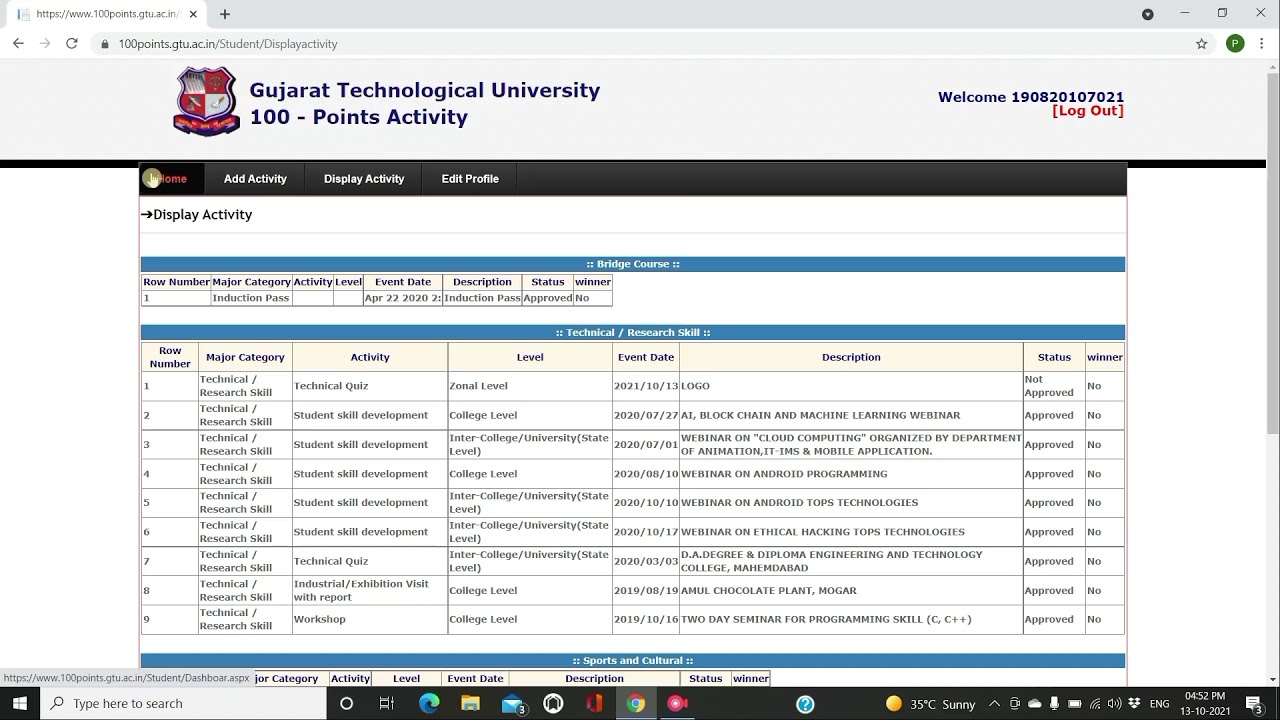This screenshot has height=720, width=1280.
Task: Click the microphone tray icon
Action: click(1054, 704)
